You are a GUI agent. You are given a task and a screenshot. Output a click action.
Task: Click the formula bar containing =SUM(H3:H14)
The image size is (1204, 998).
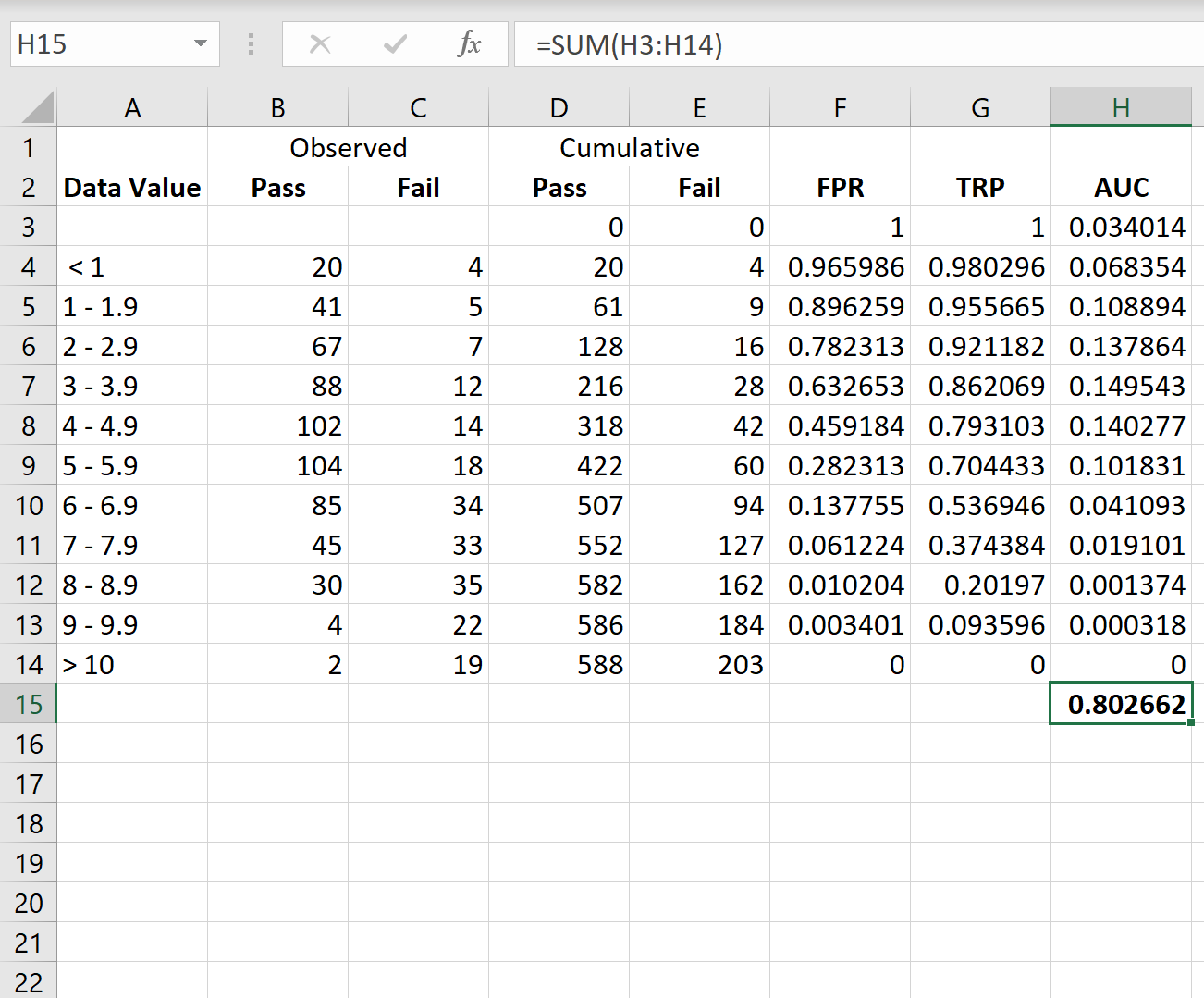(x=858, y=44)
